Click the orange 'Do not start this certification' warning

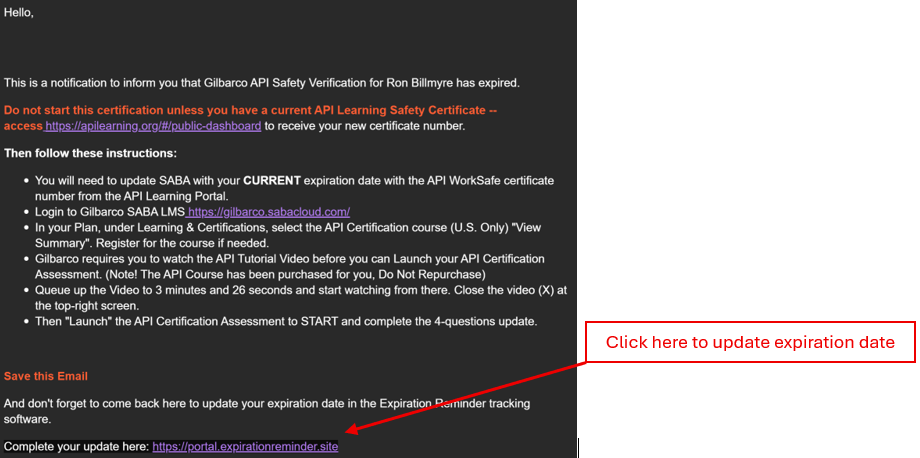[251, 118]
